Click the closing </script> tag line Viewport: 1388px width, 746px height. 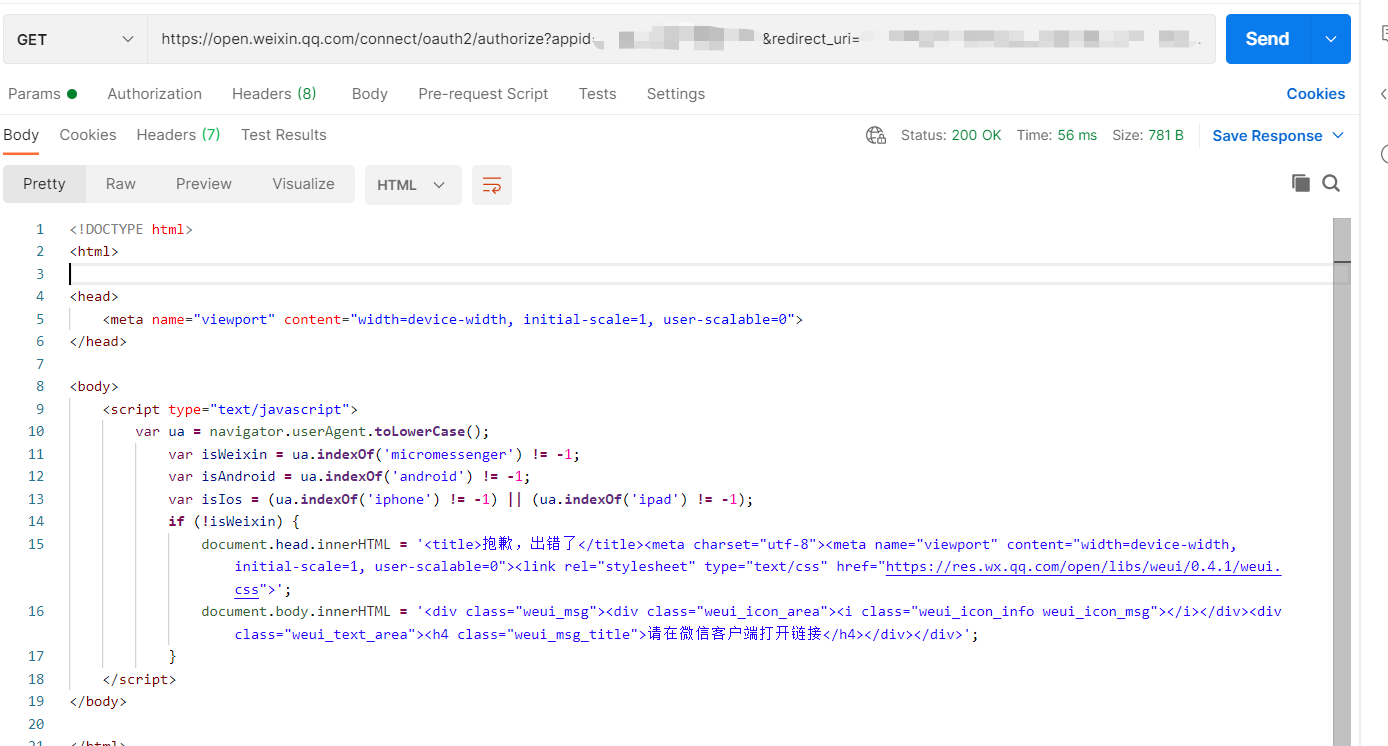point(139,679)
